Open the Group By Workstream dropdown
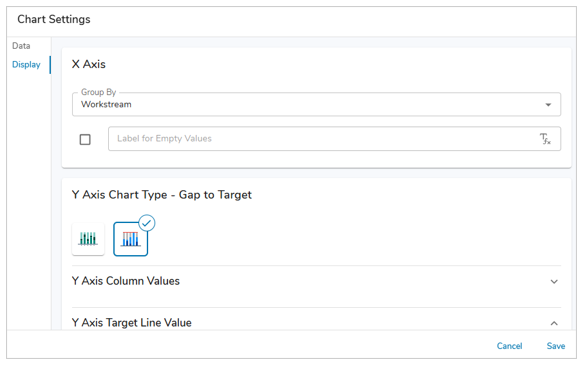 click(x=316, y=104)
